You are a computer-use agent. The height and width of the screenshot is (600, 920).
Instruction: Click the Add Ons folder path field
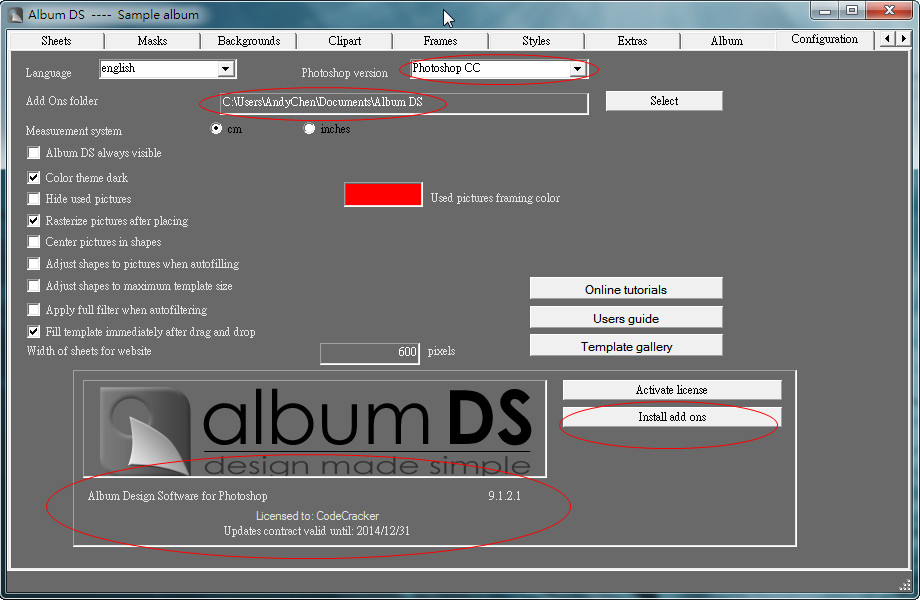[x=403, y=103]
